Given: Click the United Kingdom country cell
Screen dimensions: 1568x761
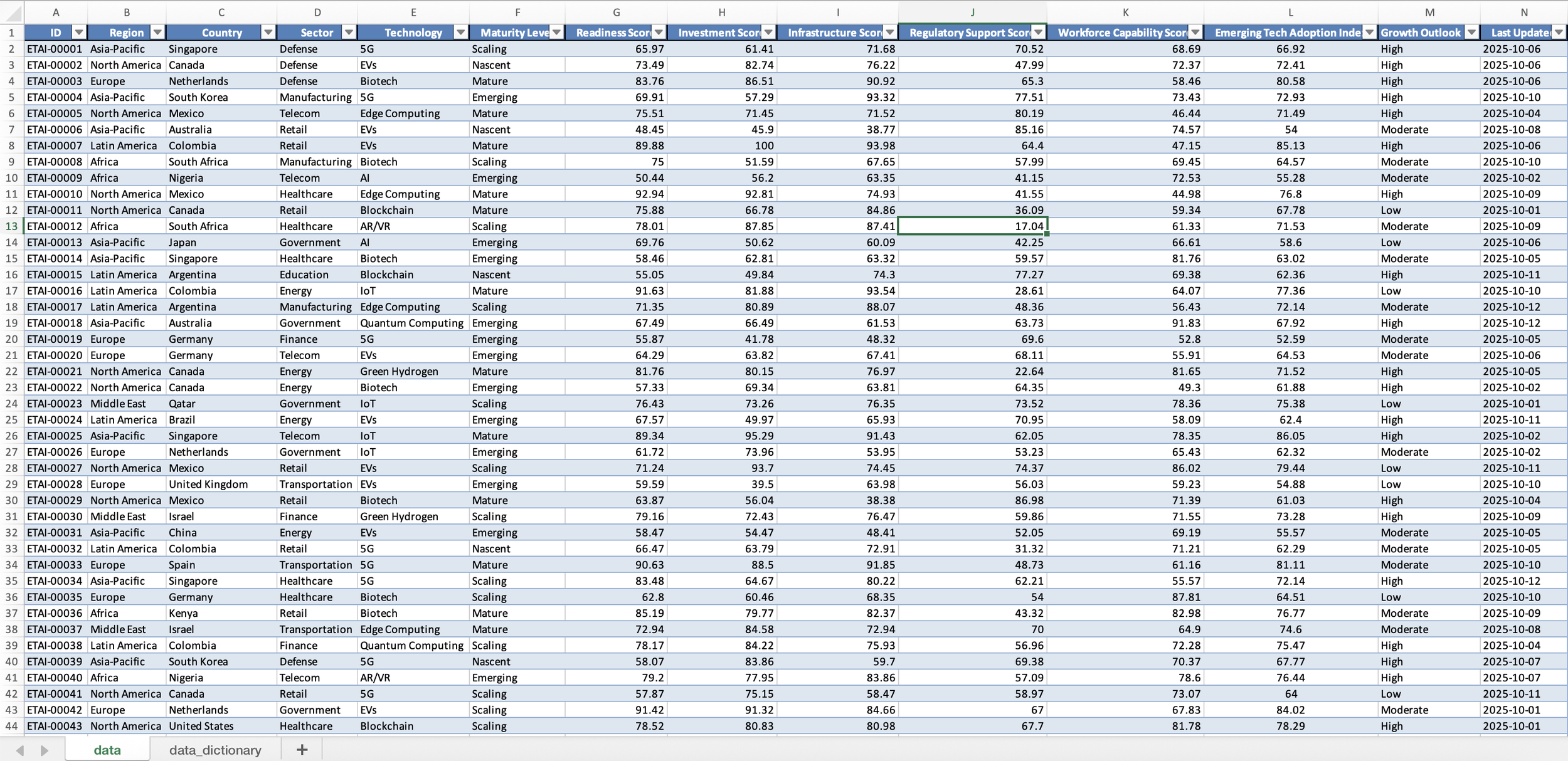Looking at the screenshot, I should pos(208,484).
